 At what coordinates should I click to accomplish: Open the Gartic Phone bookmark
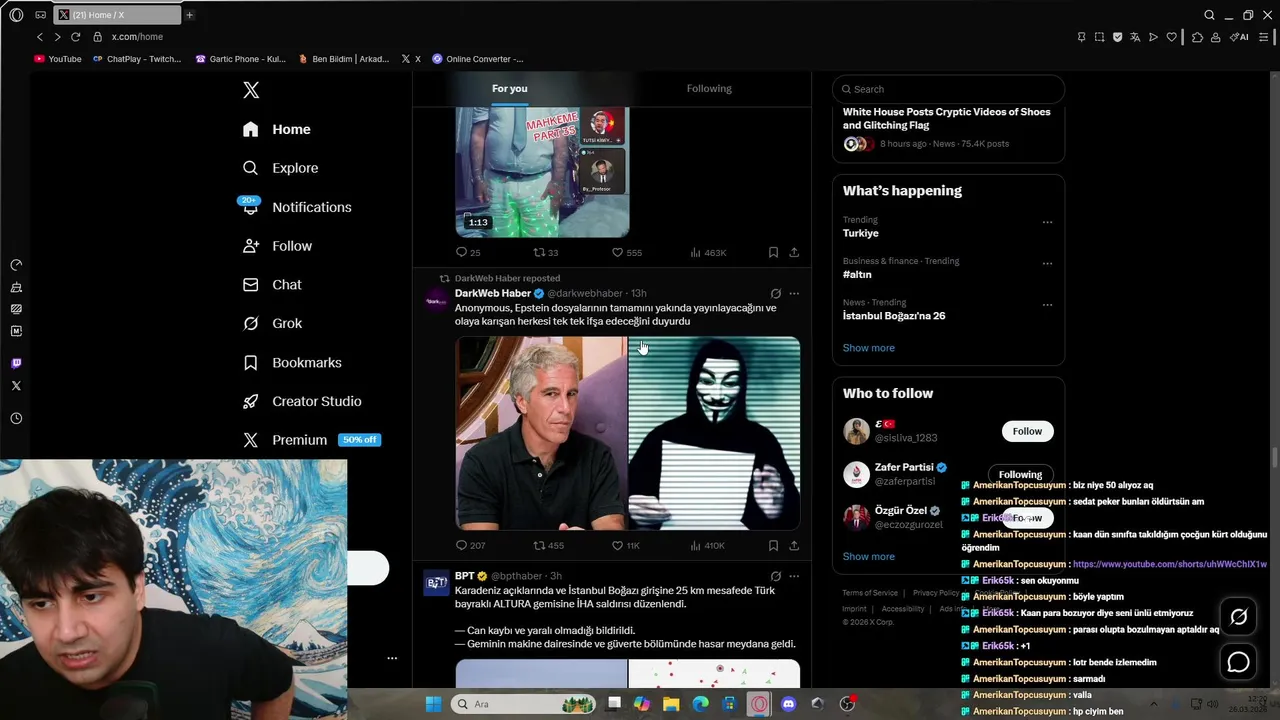pyautogui.click(x=241, y=59)
